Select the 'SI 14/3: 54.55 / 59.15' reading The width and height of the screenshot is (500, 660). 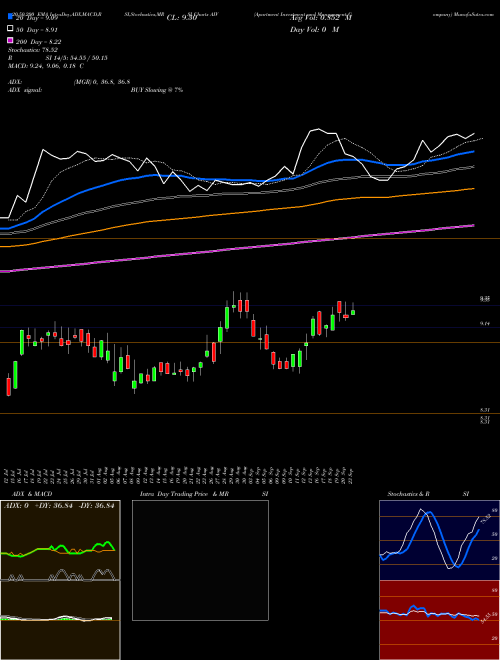pyautogui.click(x=77, y=58)
